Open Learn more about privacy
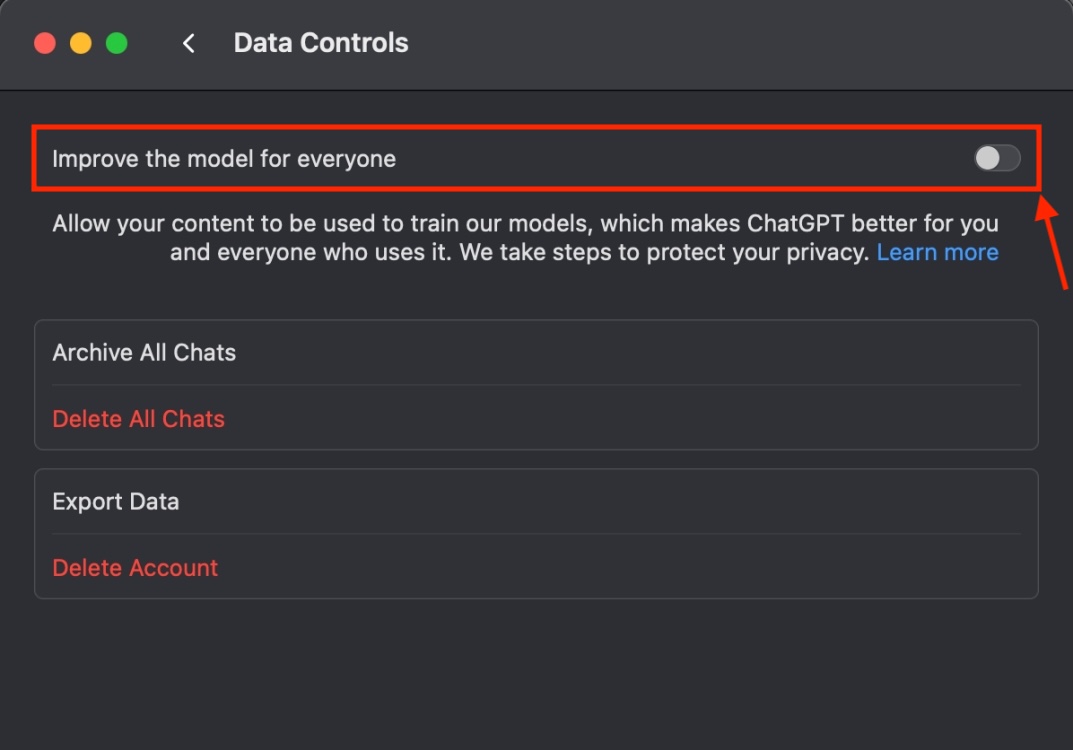This screenshot has width=1073, height=750. (937, 252)
